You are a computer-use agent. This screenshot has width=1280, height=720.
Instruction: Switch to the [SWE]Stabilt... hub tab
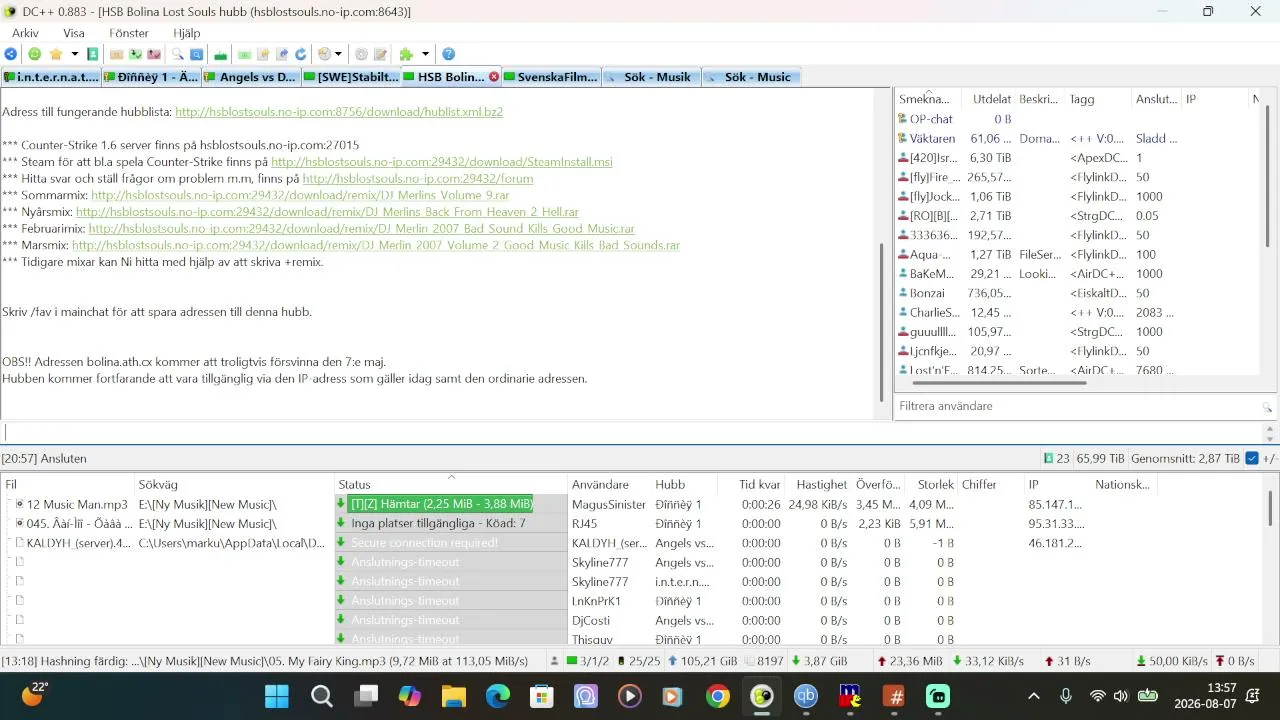(351, 77)
